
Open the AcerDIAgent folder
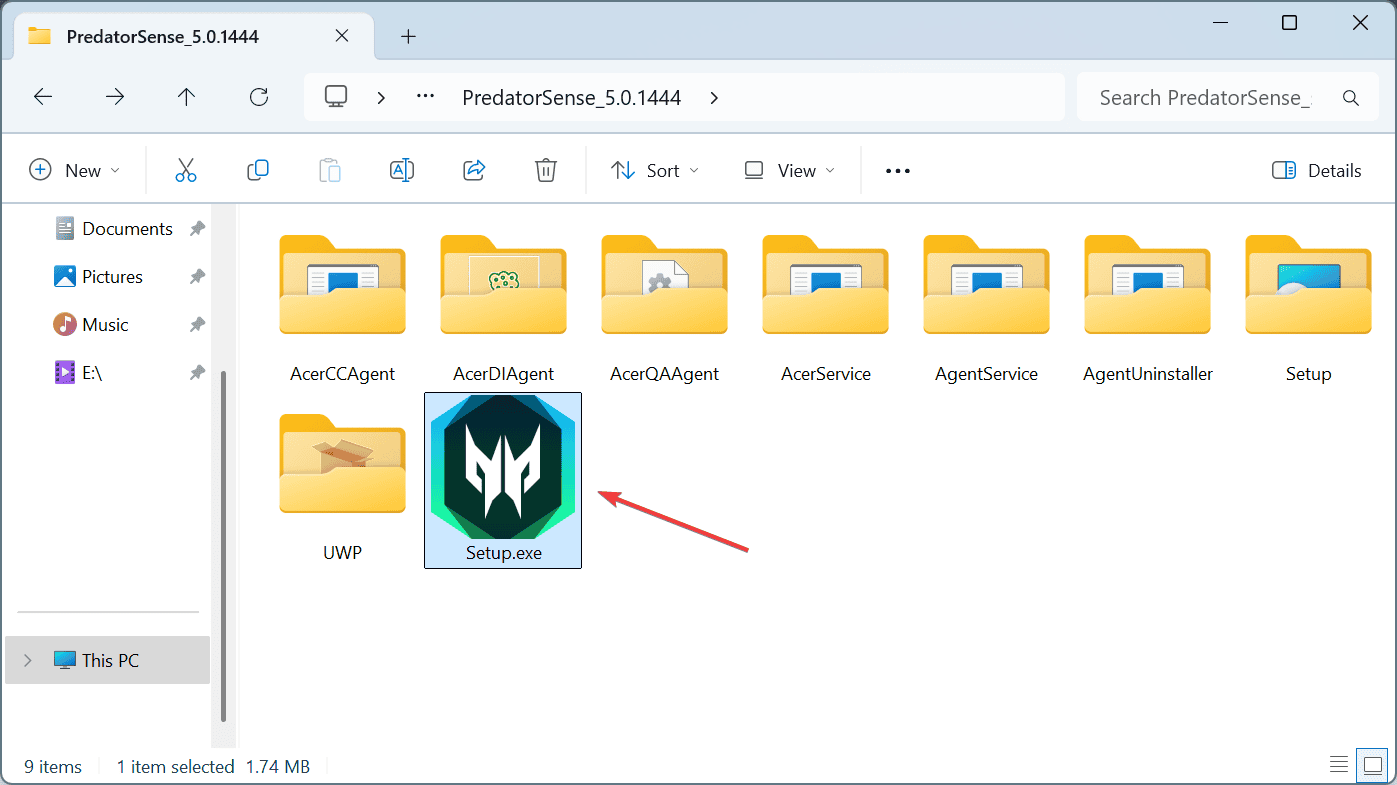click(503, 310)
